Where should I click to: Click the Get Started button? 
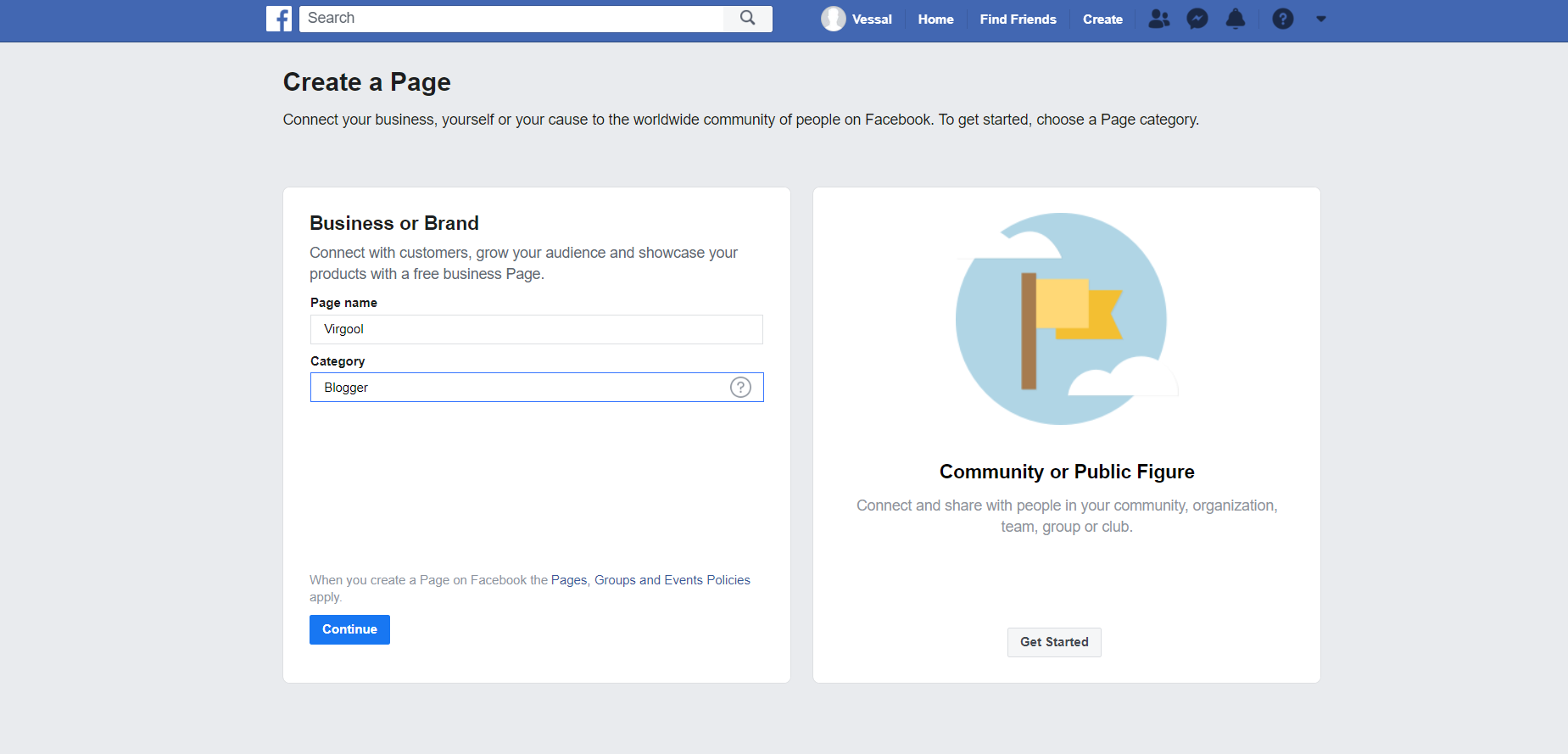(1054, 642)
